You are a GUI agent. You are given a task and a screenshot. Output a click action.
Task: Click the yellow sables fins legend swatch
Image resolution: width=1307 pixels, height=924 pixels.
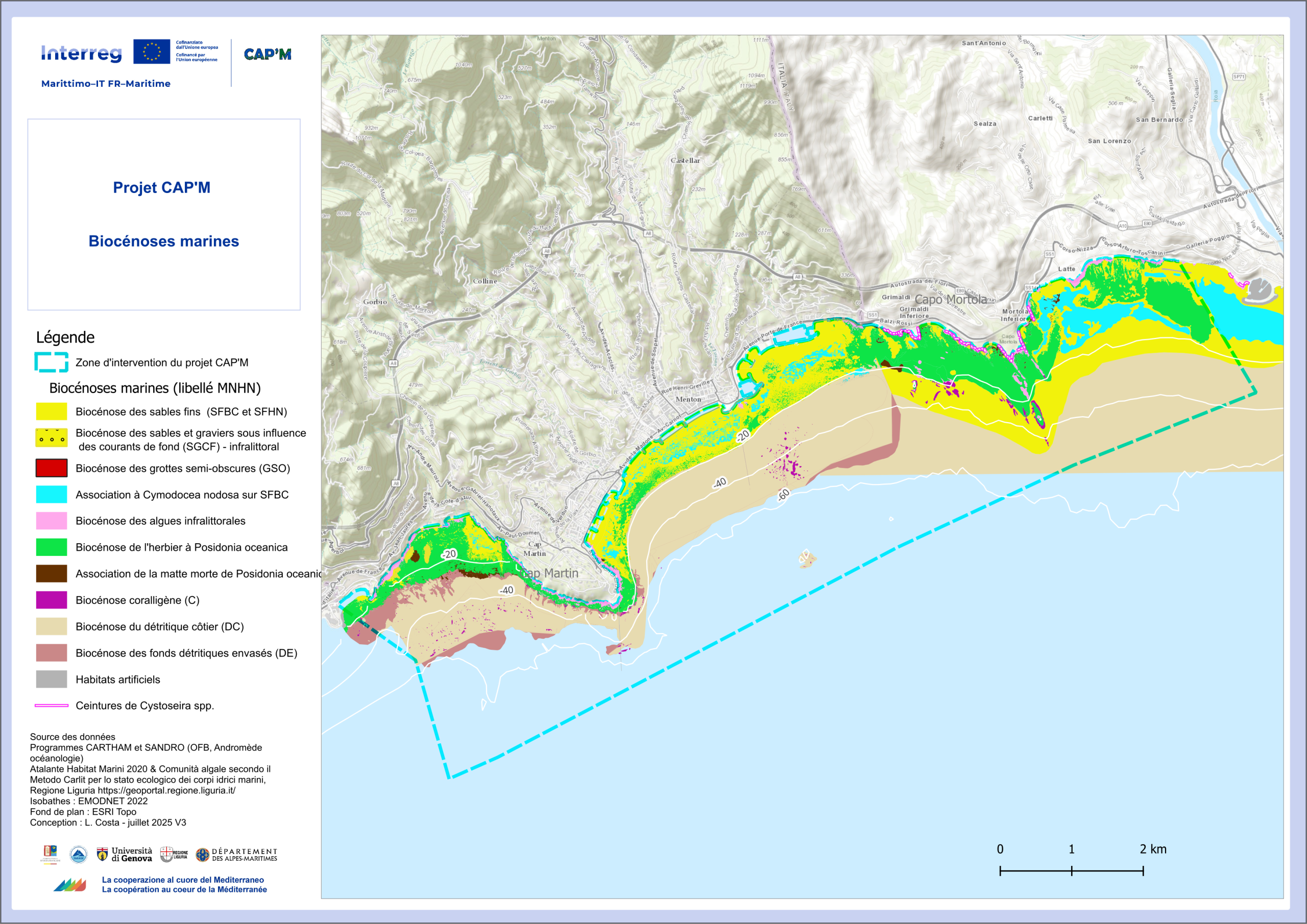click(51, 411)
